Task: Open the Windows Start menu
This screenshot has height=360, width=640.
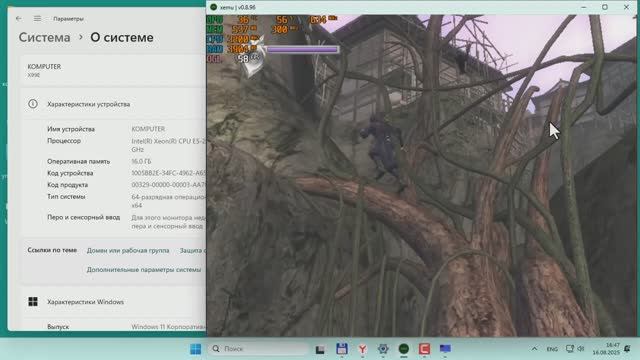Action: coord(196,349)
